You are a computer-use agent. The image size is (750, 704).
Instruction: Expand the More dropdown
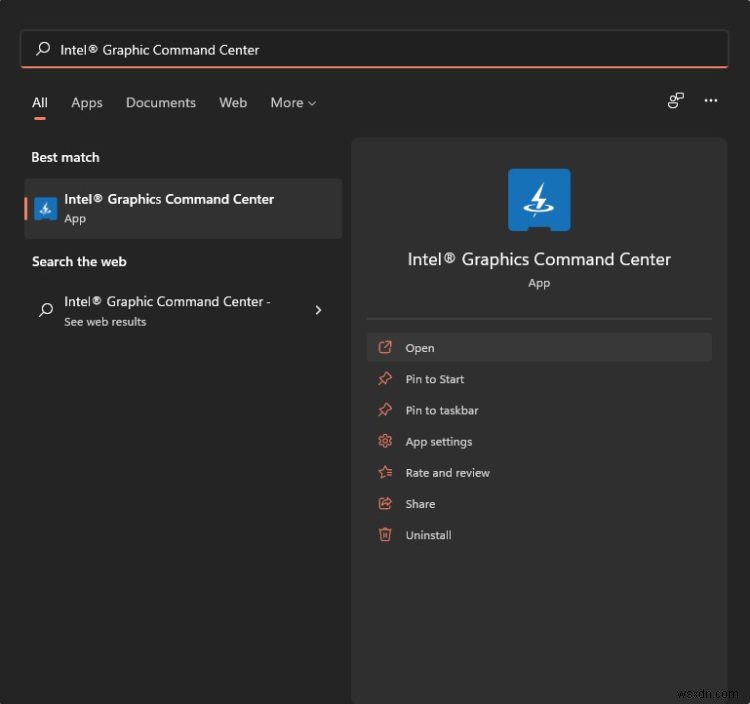(293, 103)
